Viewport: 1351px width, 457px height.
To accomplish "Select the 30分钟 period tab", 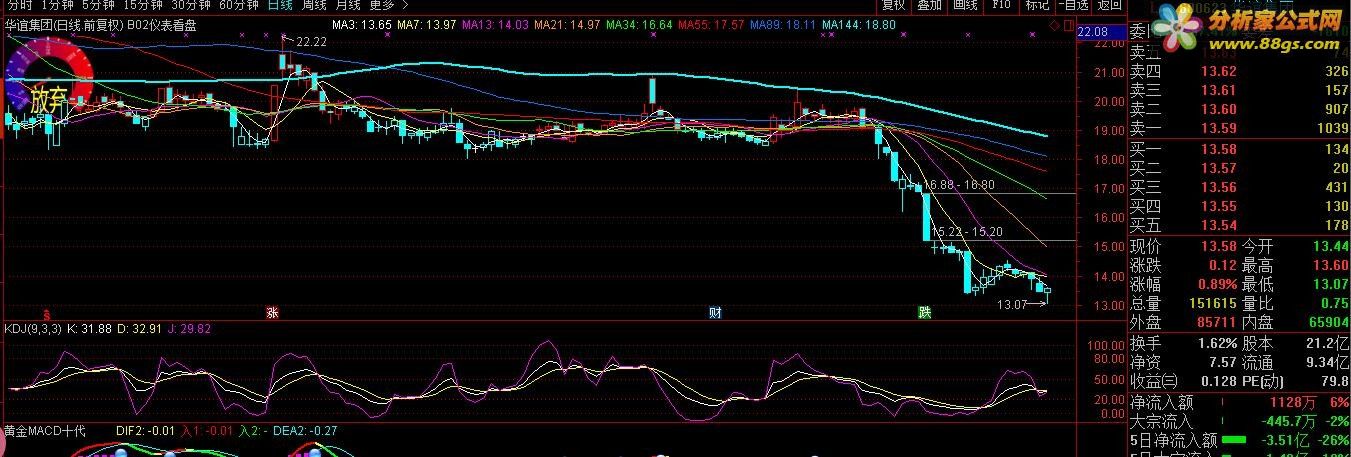I will [190, 5].
